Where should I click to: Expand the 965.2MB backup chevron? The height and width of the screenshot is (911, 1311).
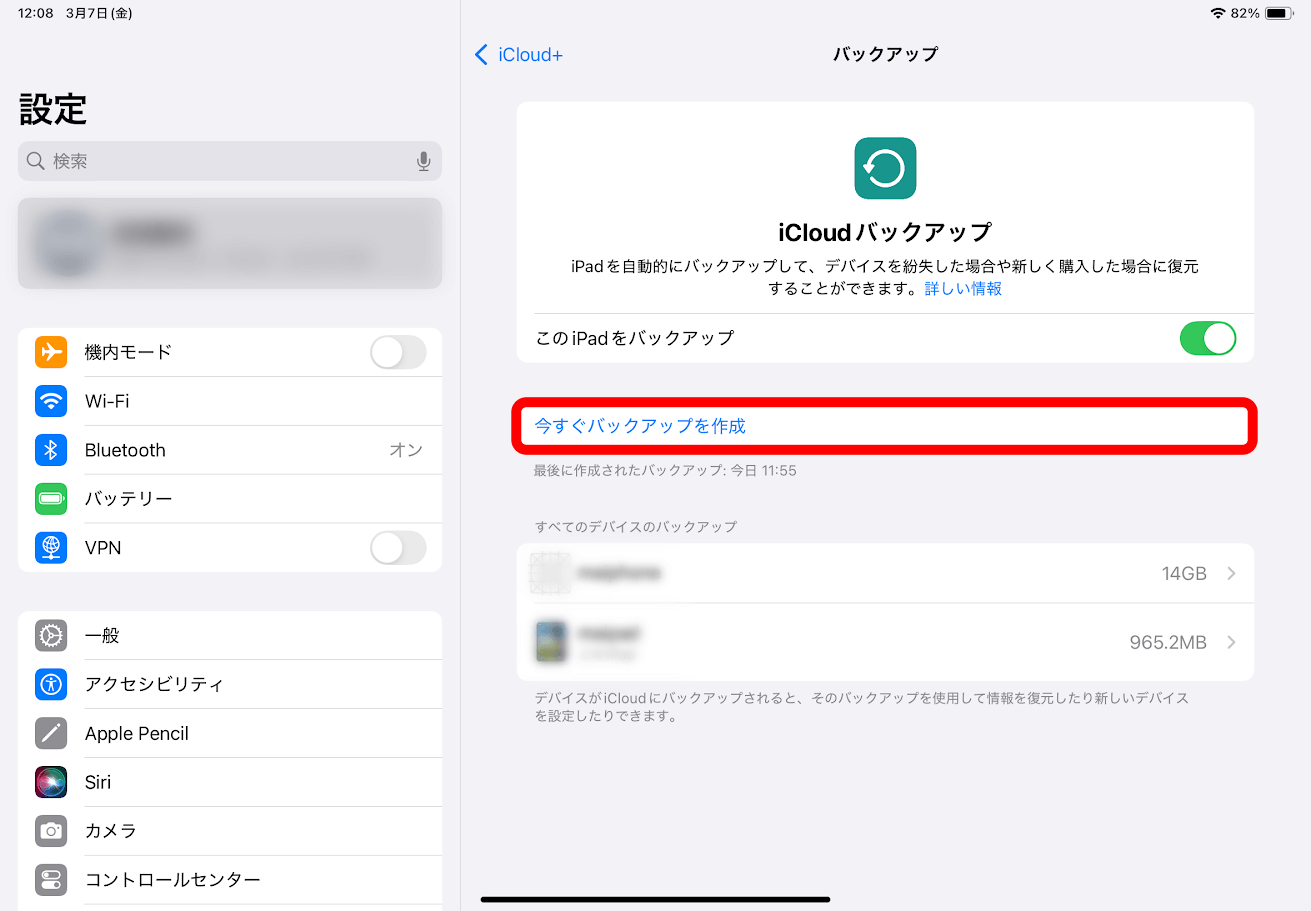(1232, 642)
